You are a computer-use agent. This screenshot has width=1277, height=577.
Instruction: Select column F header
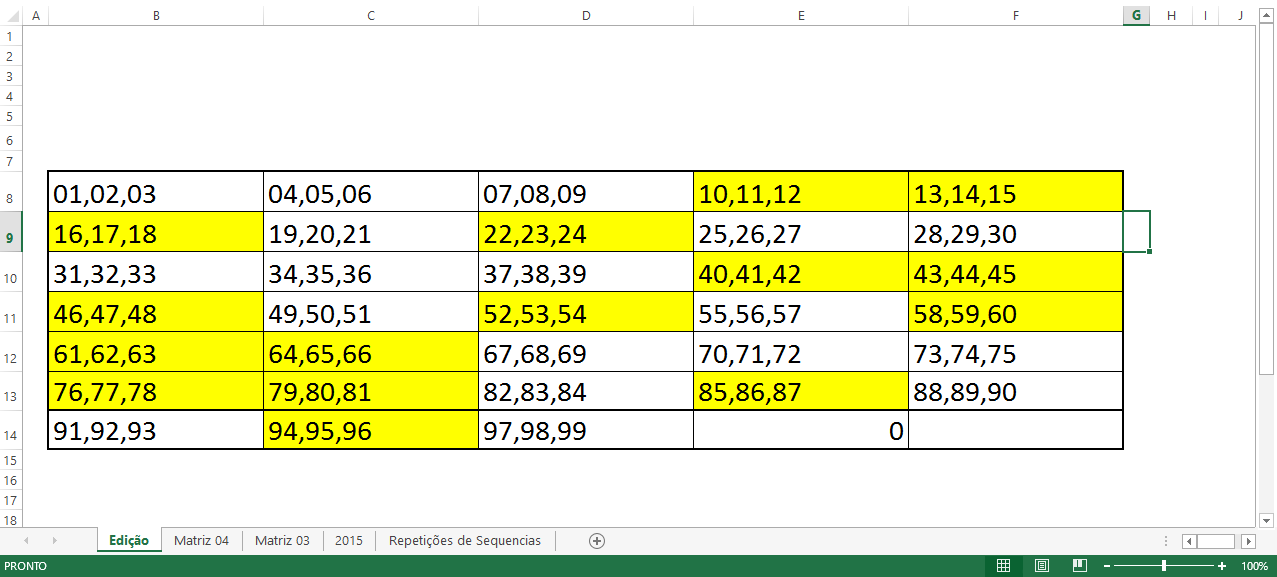click(x=1016, y=15)
